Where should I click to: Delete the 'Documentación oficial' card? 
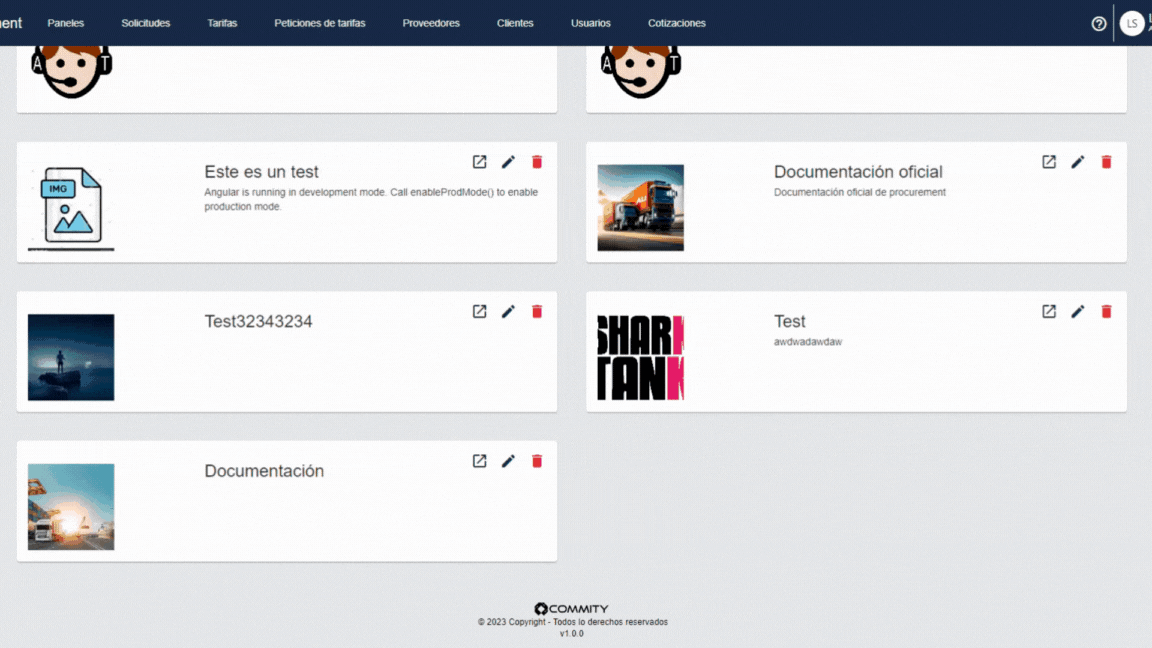(x=1106, y=162)
